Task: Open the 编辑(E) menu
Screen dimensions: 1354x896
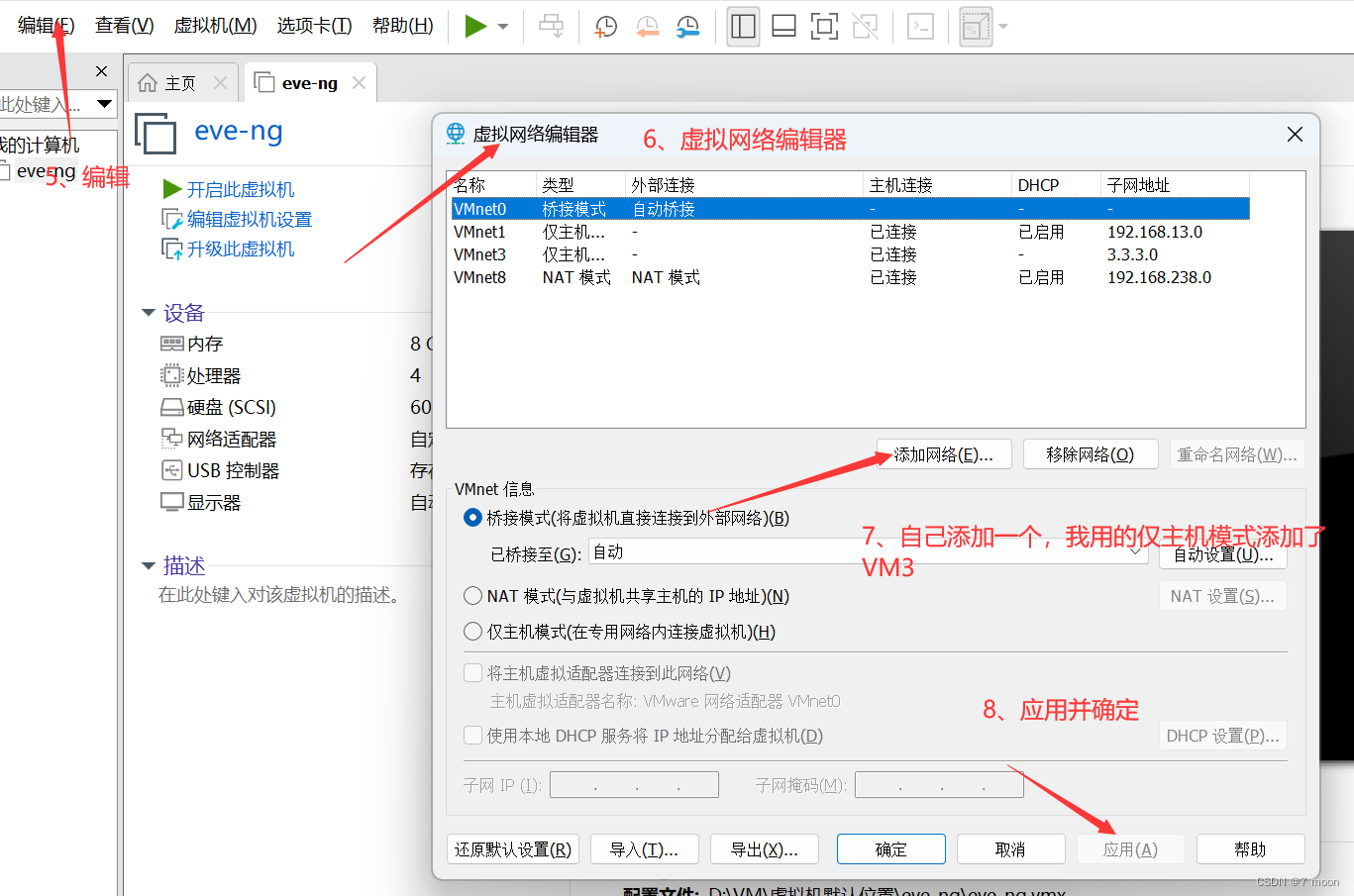Action: pyautogui.click(x=46, y=26)
